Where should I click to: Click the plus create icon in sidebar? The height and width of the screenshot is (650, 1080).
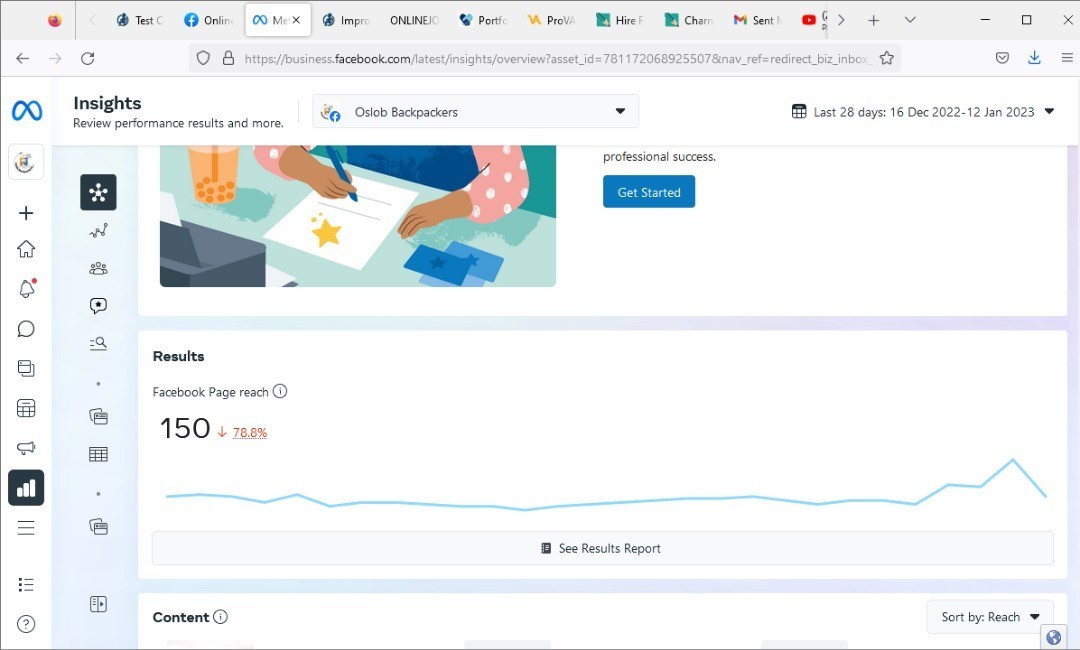[x=26, y=213]
